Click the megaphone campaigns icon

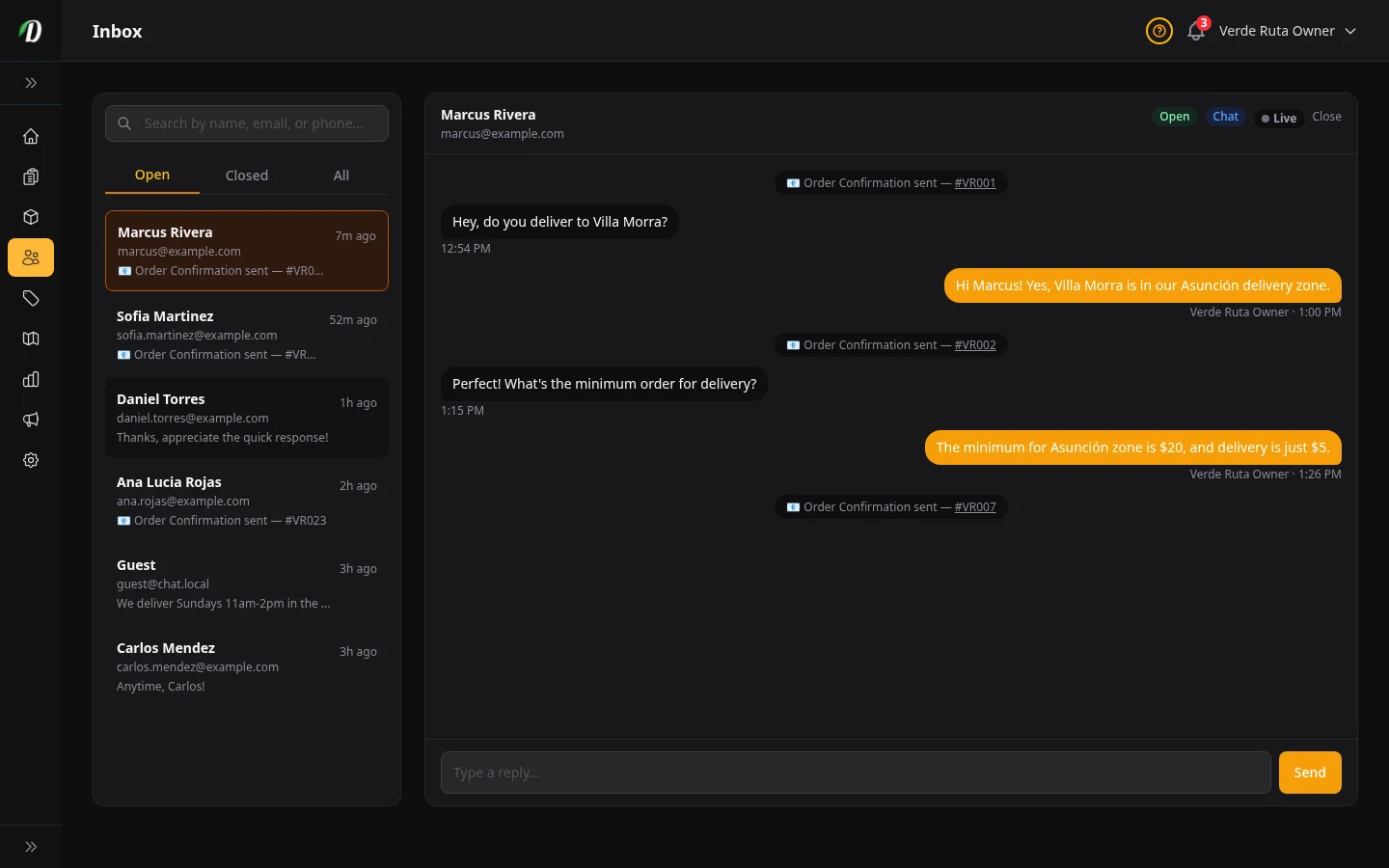point(31,420)
